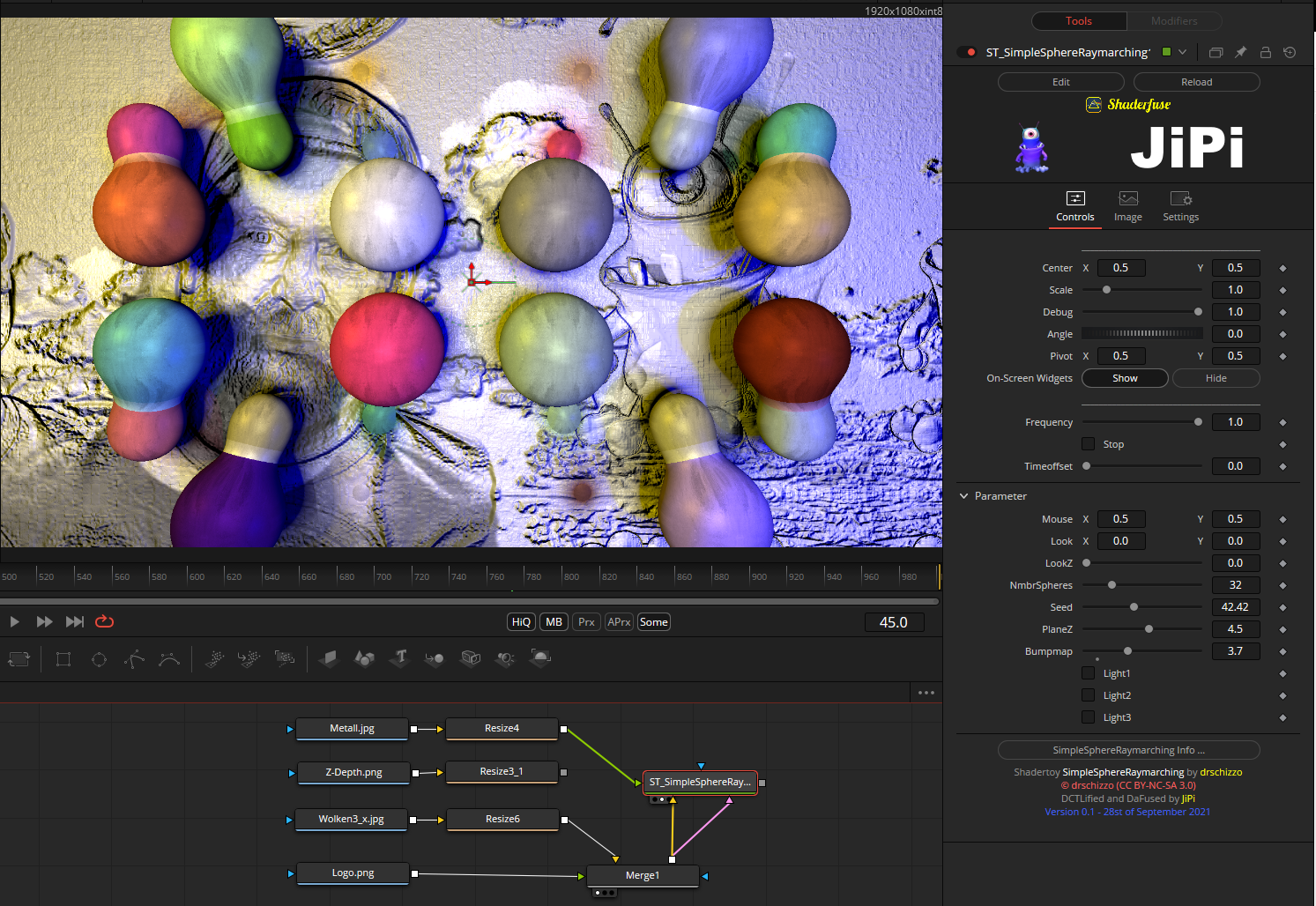Add an Image Plane 3D node

coord(330,658)
